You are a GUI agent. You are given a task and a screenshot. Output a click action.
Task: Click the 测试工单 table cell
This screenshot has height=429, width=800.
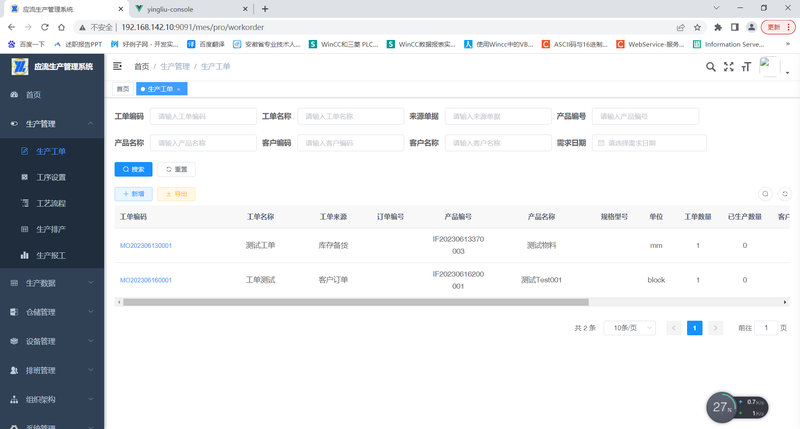[x=260, y=245]
